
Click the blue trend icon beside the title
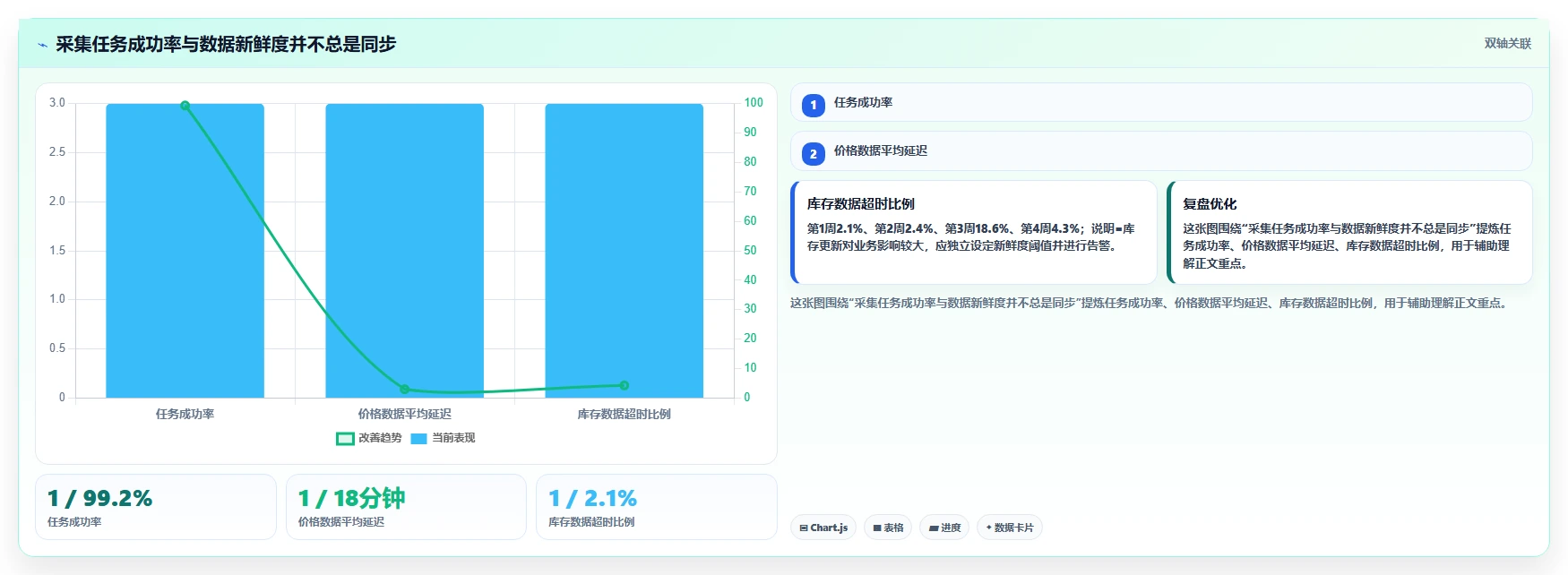tap(42, 45)
